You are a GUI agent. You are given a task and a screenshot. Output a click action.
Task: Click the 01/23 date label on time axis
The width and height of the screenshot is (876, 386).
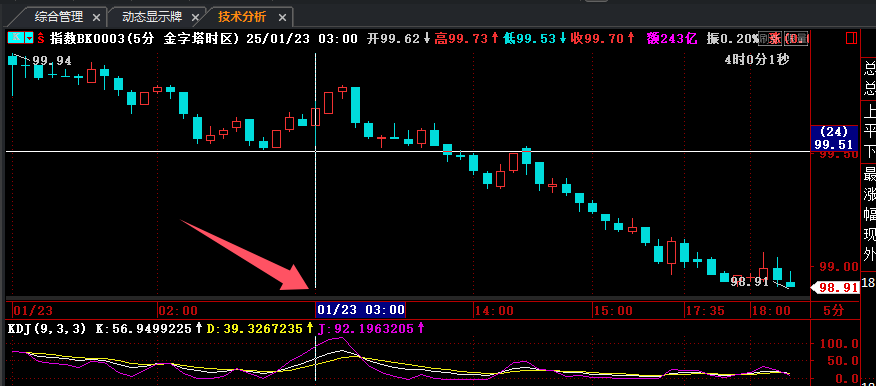point(32,311)
